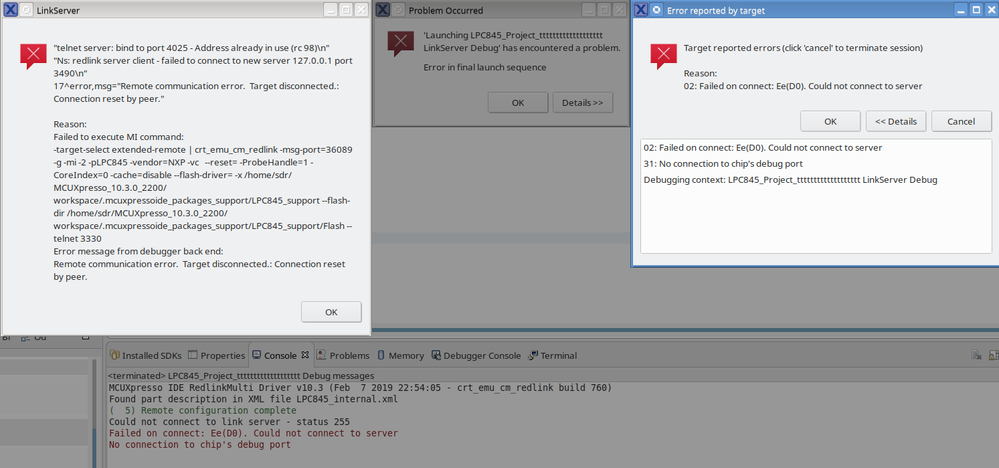Click red console line 'No connection to chip's debug port'

[199, 444]
